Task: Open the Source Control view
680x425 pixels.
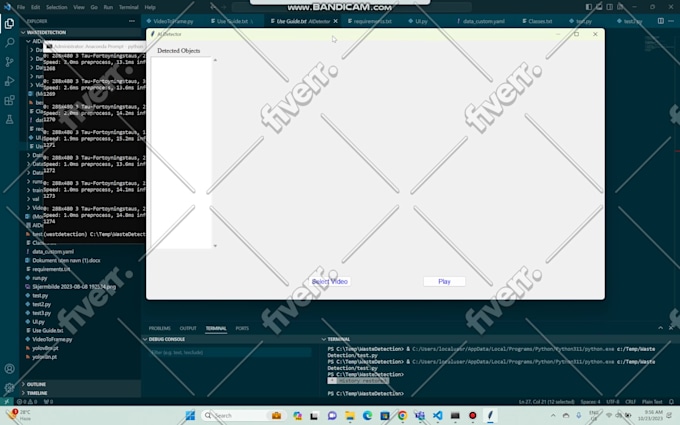Action: [x=9, y=62]
